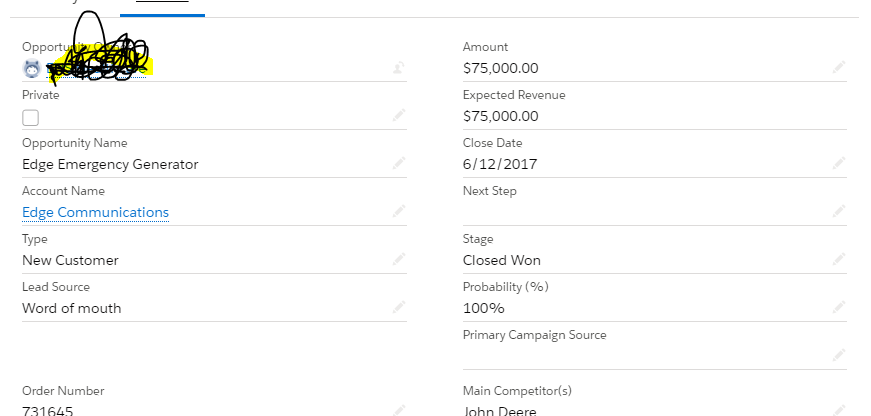Edit Main Competitor(s) with pencil icon
The width and height of the screenshot is (871, 416).
[x=840, y=410]
